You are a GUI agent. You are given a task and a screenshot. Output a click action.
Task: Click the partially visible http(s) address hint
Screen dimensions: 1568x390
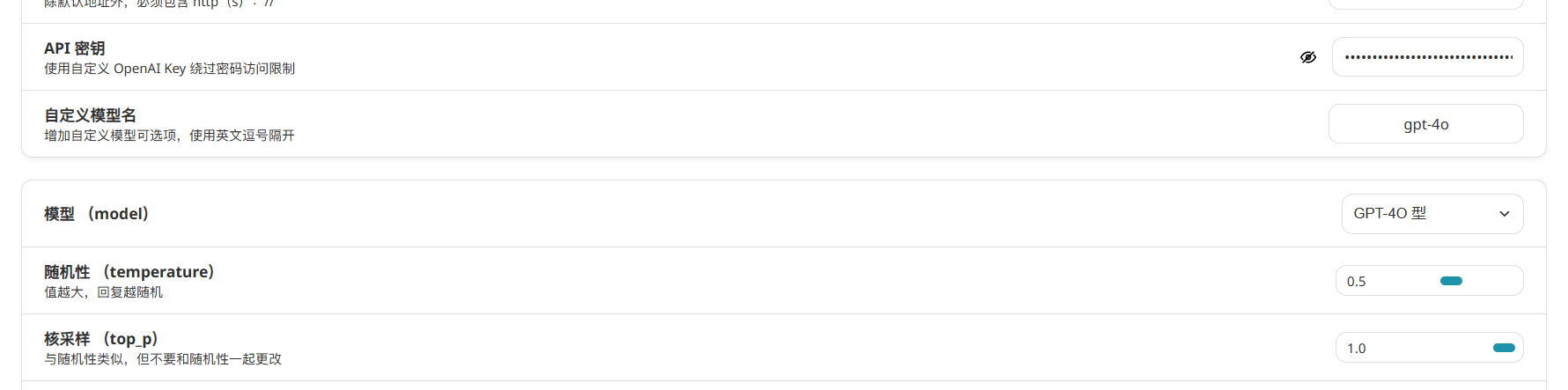159,4
